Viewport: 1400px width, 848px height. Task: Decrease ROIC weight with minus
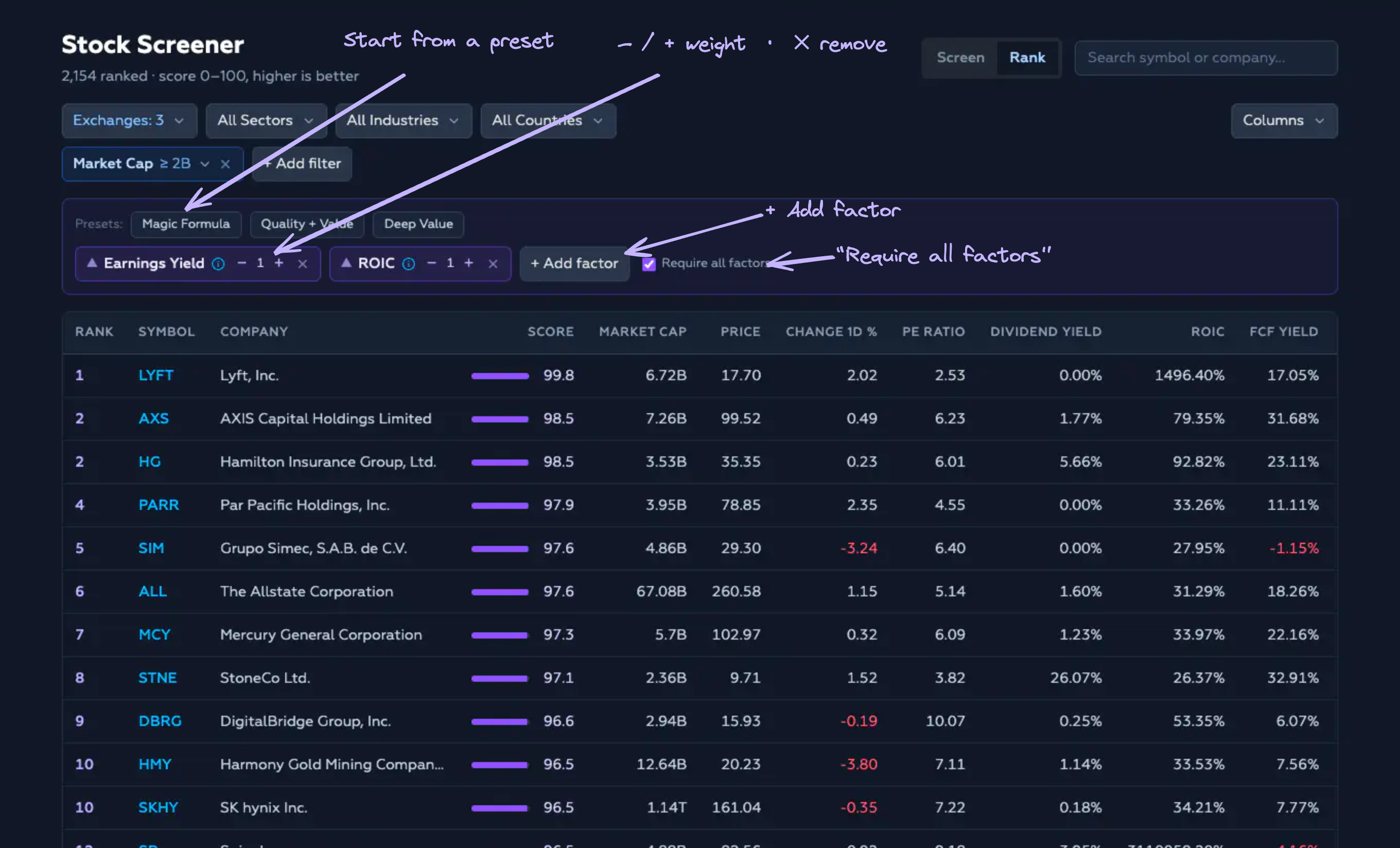tap(432, 263)
